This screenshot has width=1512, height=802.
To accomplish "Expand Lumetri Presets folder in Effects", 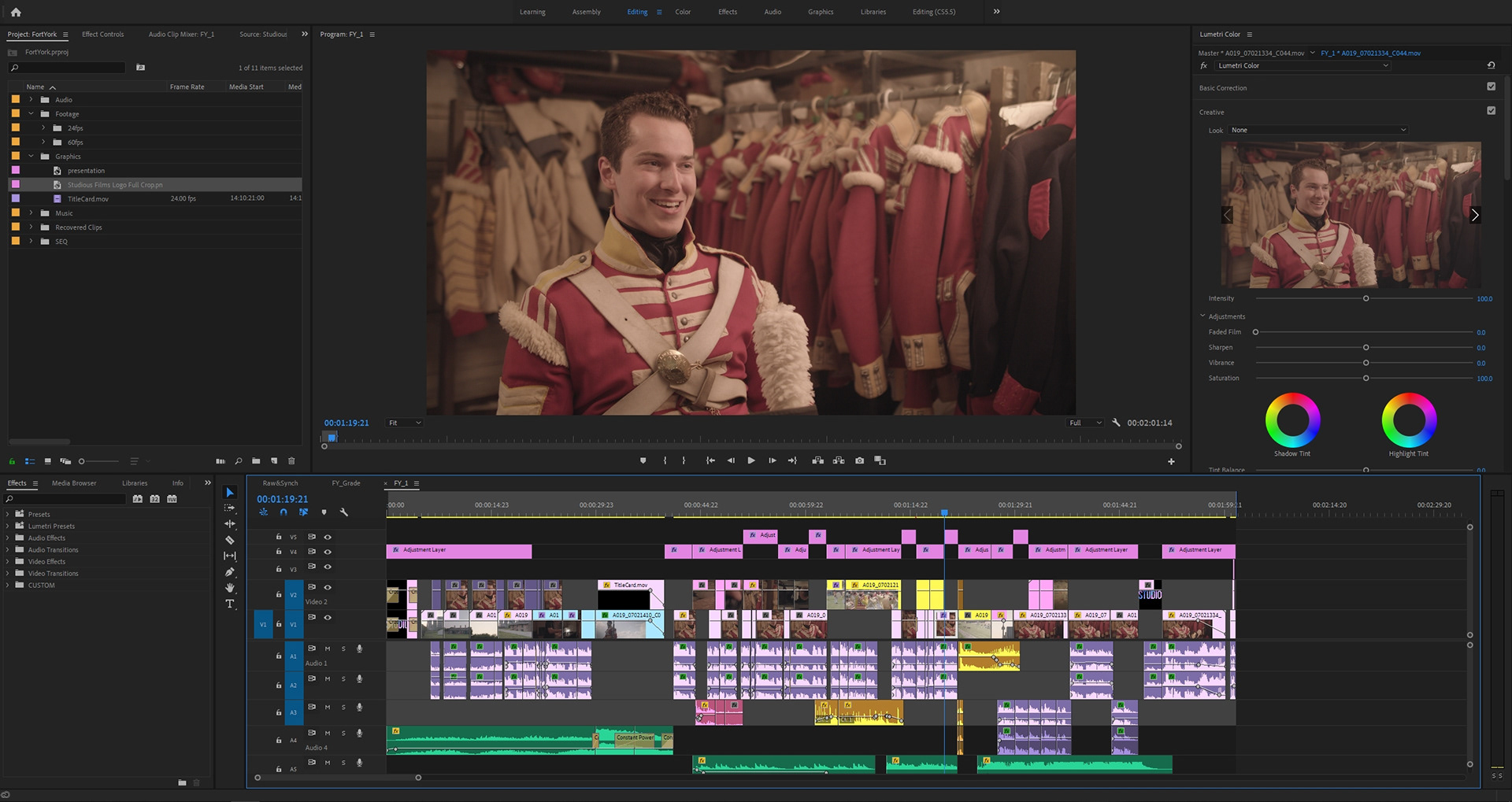I will pos(8,527).
